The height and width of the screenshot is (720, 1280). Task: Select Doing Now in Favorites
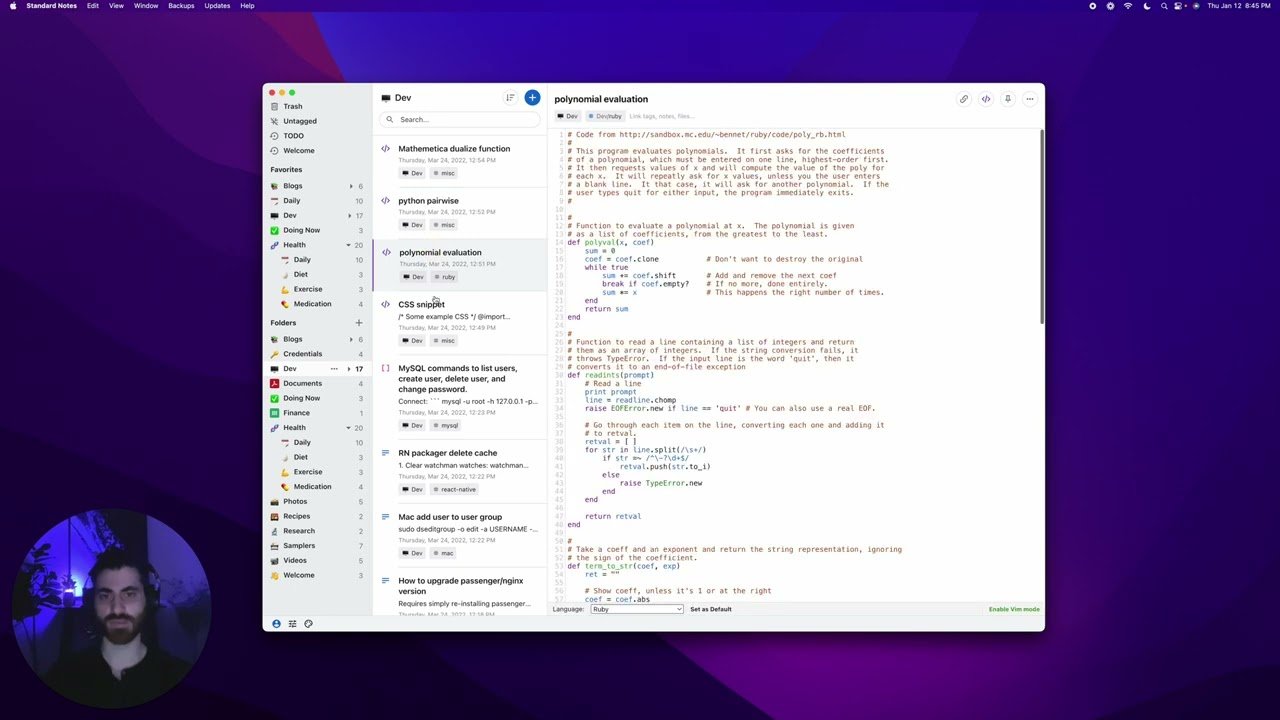point(317,230)
